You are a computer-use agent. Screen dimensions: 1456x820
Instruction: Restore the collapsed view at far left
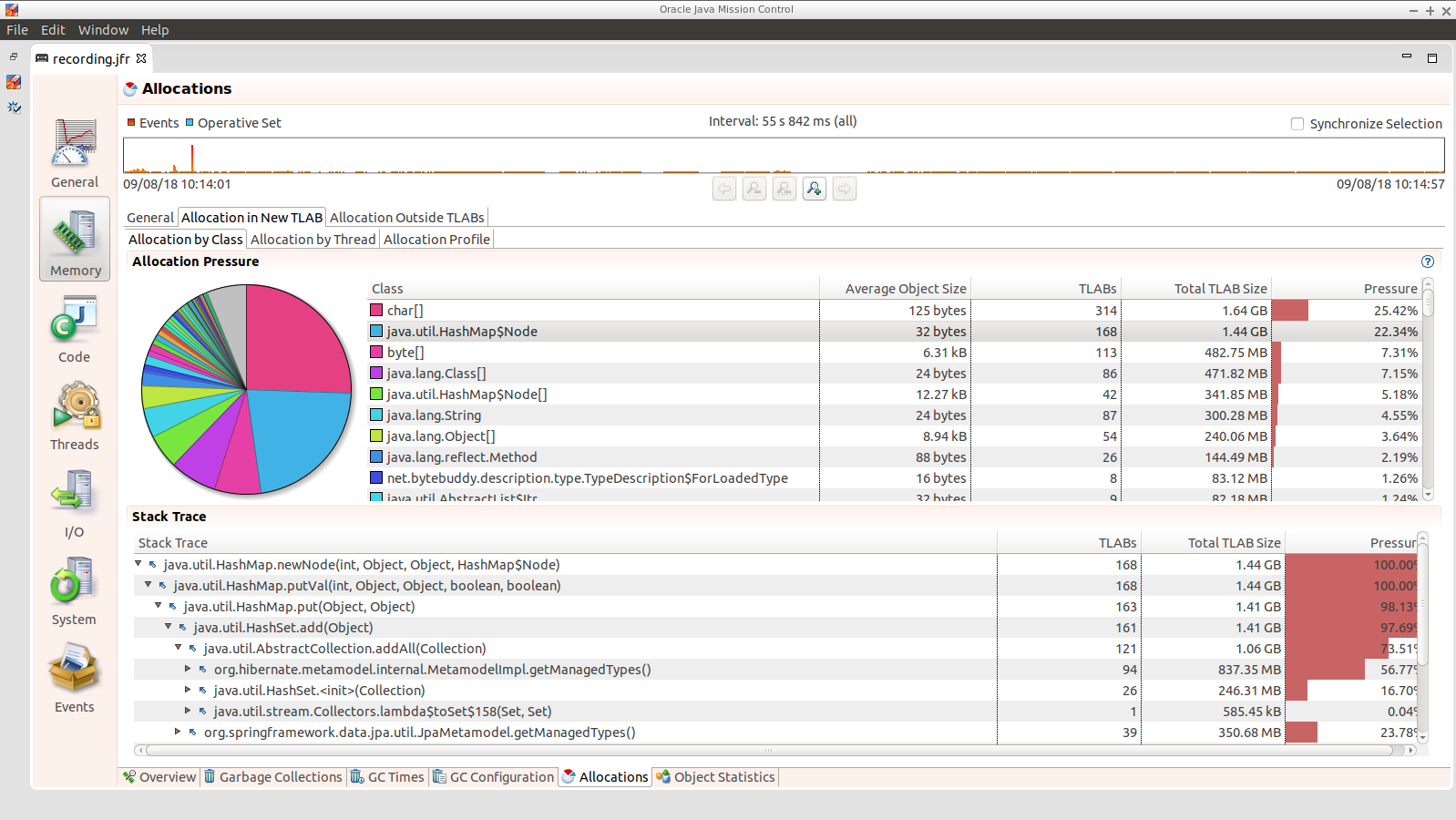click(x=14, y=56)
